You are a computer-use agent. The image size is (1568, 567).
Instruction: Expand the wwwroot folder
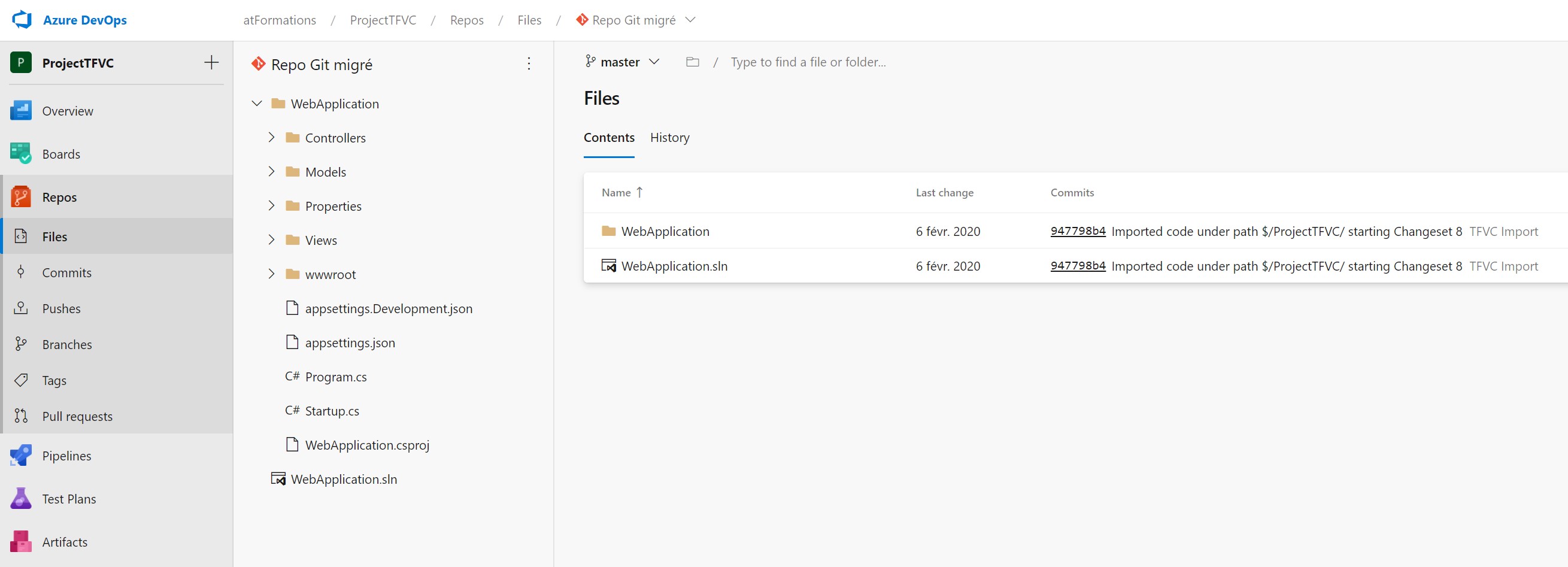pos(271,274)
